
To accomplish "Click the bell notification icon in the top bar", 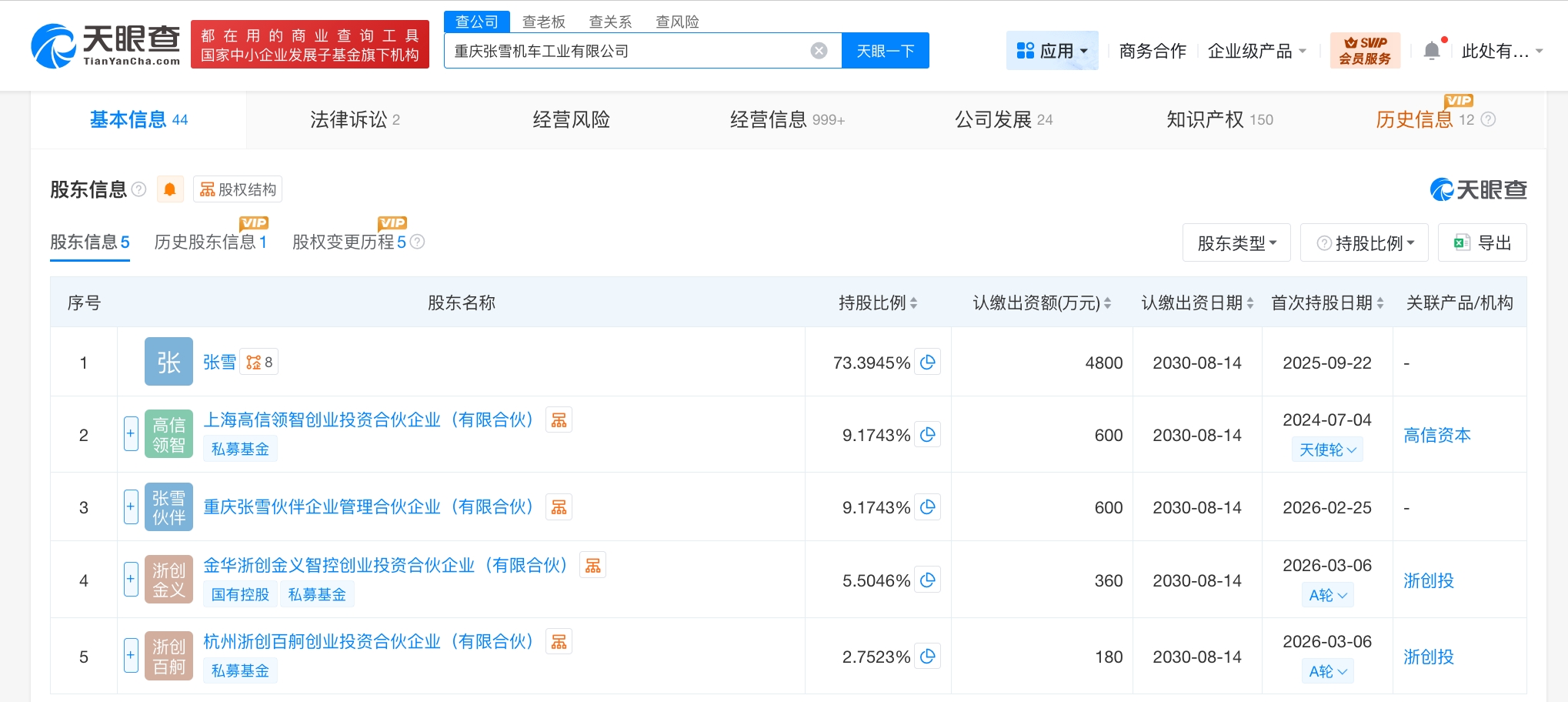I will click(x=1432, y=48).
